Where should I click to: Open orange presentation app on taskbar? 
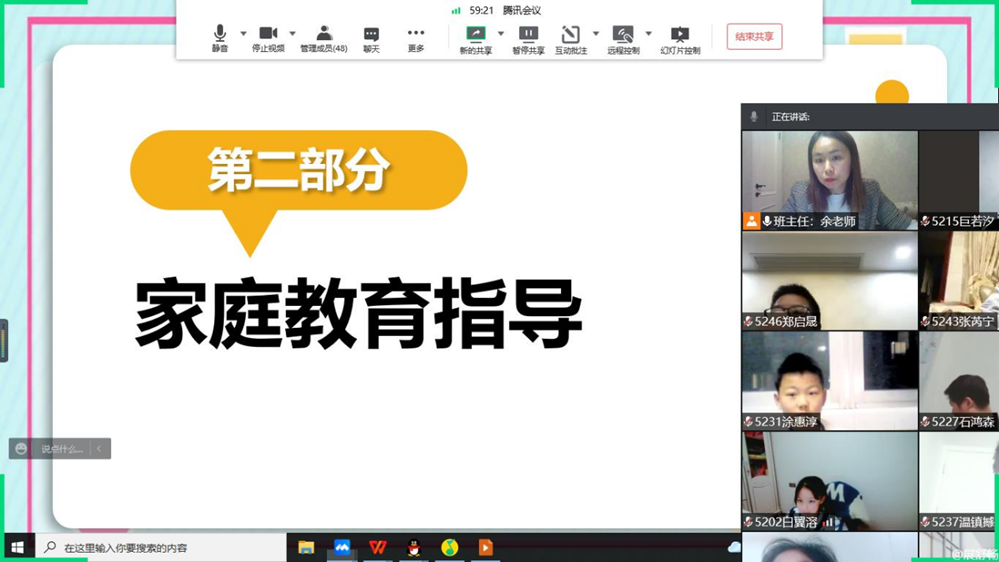coord(485,547)
